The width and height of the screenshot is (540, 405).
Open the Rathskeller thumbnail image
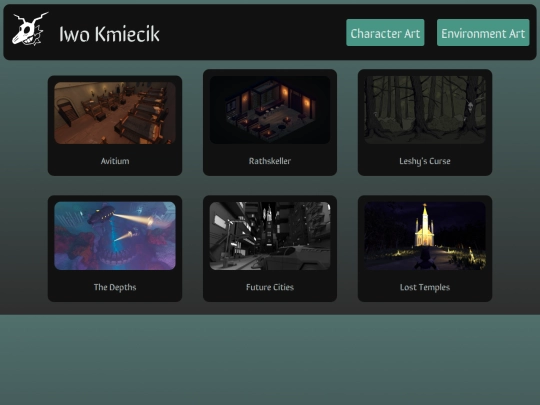(270, 110)
